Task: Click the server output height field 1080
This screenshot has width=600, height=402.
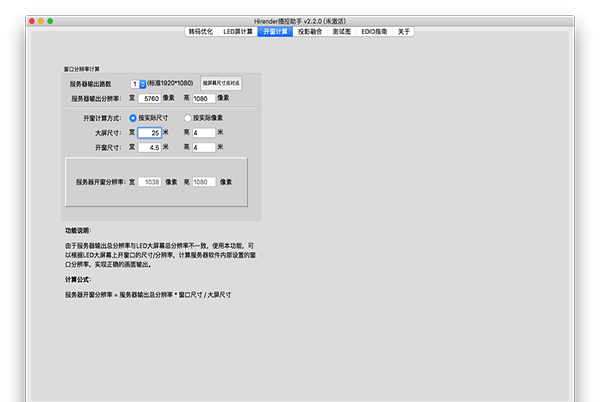Action: [204, 99]
